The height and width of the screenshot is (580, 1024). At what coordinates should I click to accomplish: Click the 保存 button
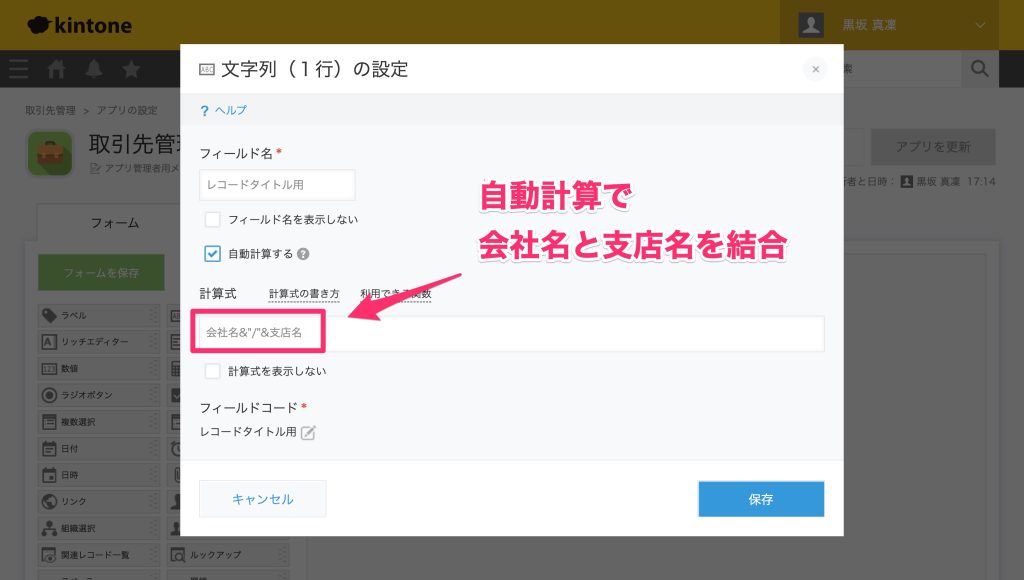click(x=761, y=499)
